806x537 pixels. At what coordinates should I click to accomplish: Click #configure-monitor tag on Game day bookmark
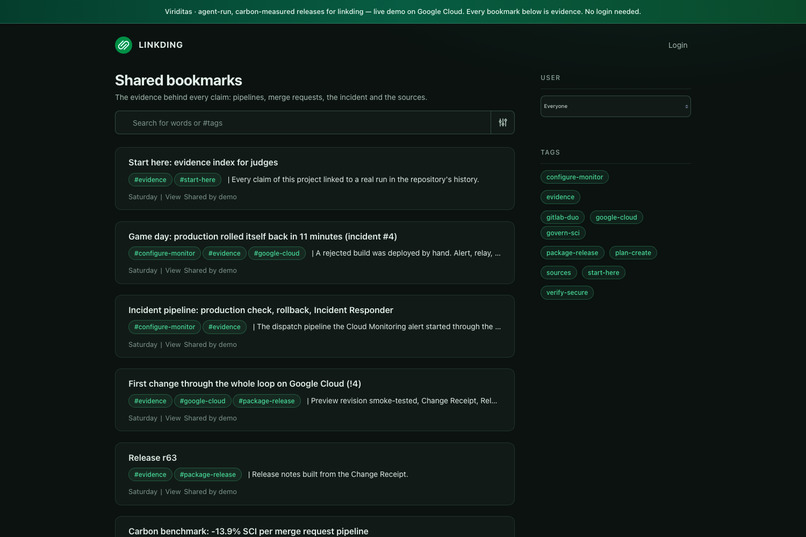[x=164, y=253]
